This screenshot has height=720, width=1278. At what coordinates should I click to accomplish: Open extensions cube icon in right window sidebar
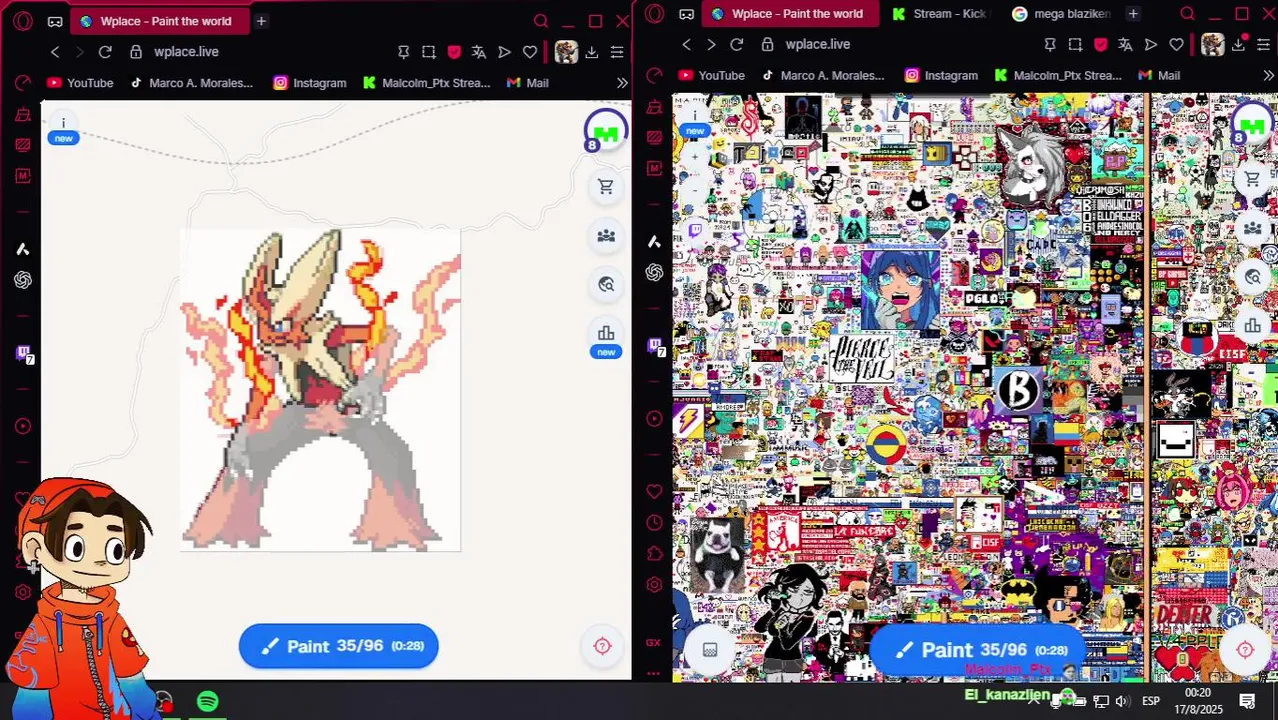pos(654,553)
